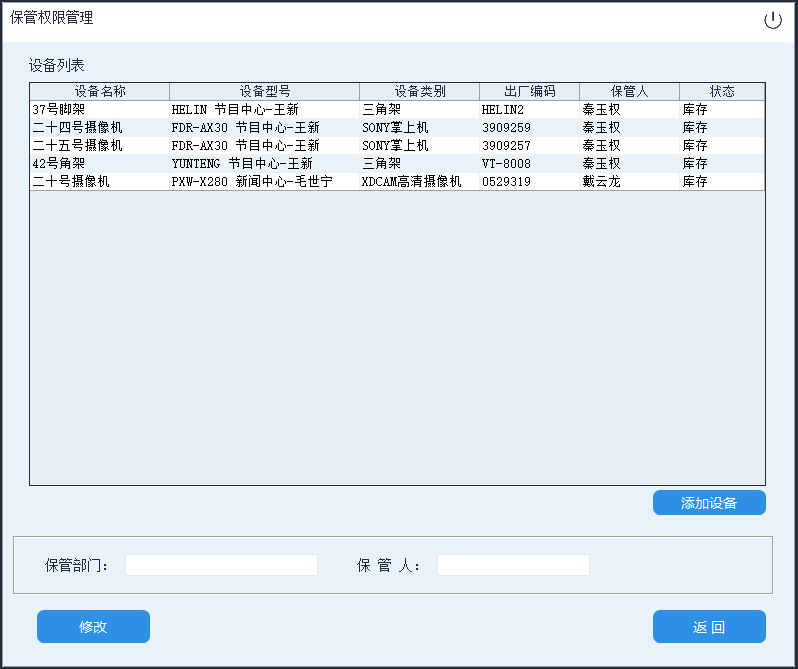Viewport: 798px width, 669px height.
Task: Click the 保管人 column header
Action: 630,91
